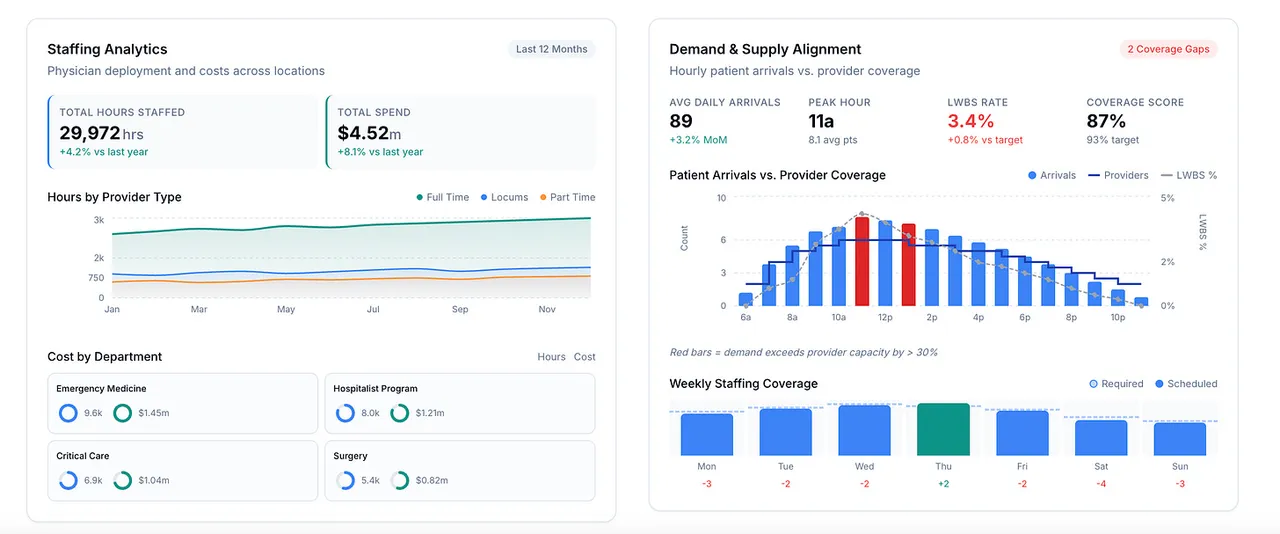Switch Cost by Department to Hours
The width and height of the screenshot is (1280, 534).
(x=551, y=357)
